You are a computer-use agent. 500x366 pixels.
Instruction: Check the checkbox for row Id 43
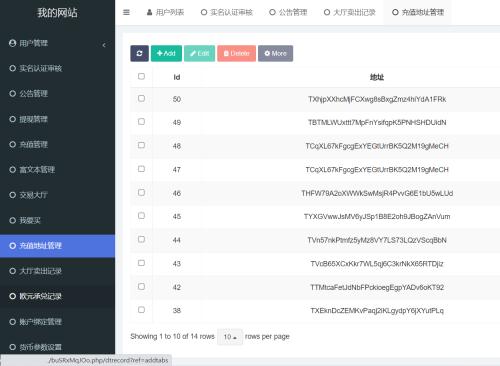click(x=141, y=263)
